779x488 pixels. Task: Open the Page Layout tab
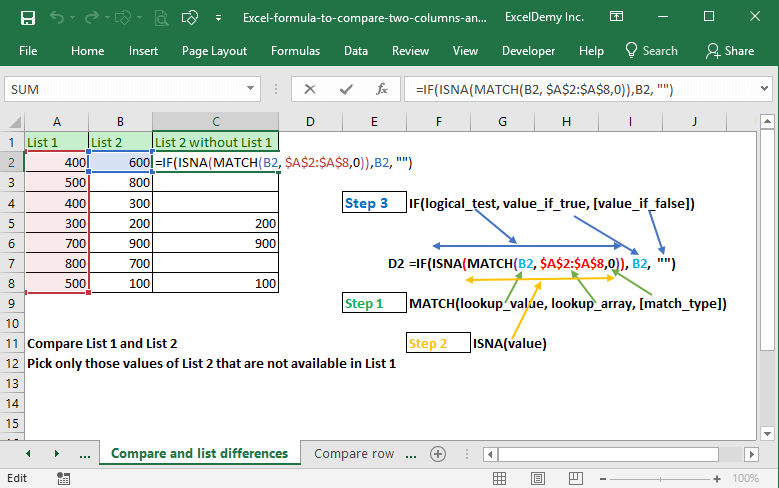214,51
